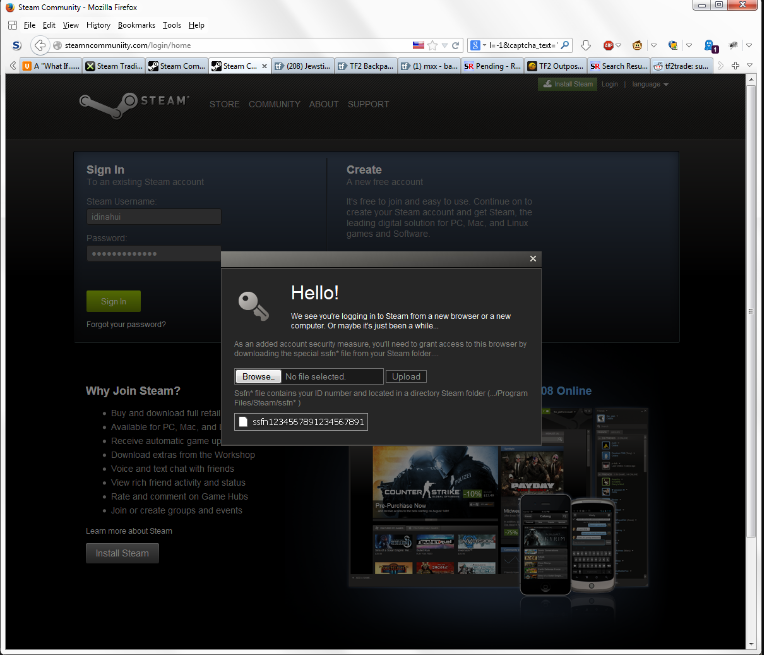Image resolution: width=764 pixels, height=655 pixels.
Task: Click the key icon in the Hello dialog
Action: (x=252, y=305)
